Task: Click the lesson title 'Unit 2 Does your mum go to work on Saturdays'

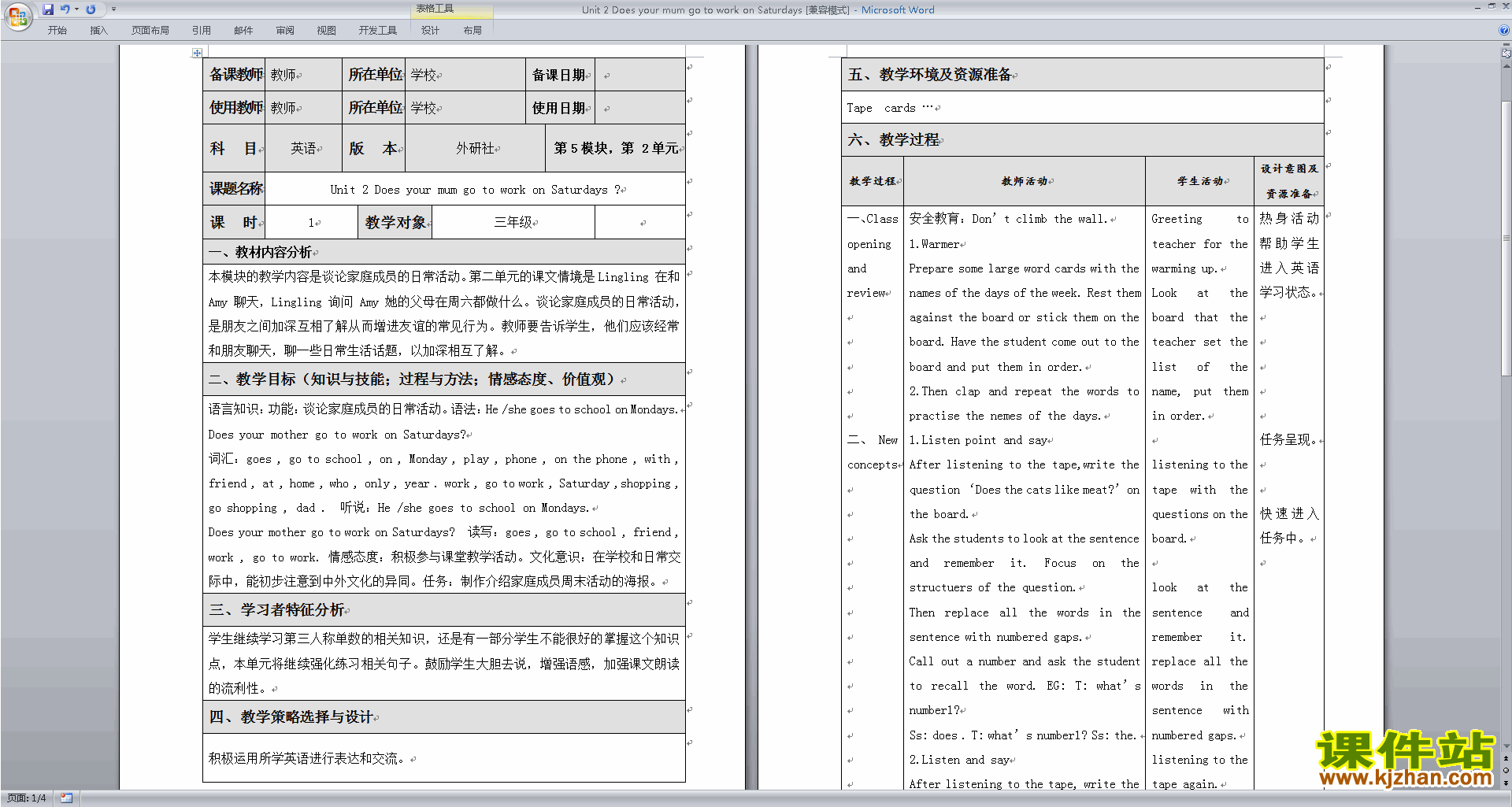Action: coord(475,189)
